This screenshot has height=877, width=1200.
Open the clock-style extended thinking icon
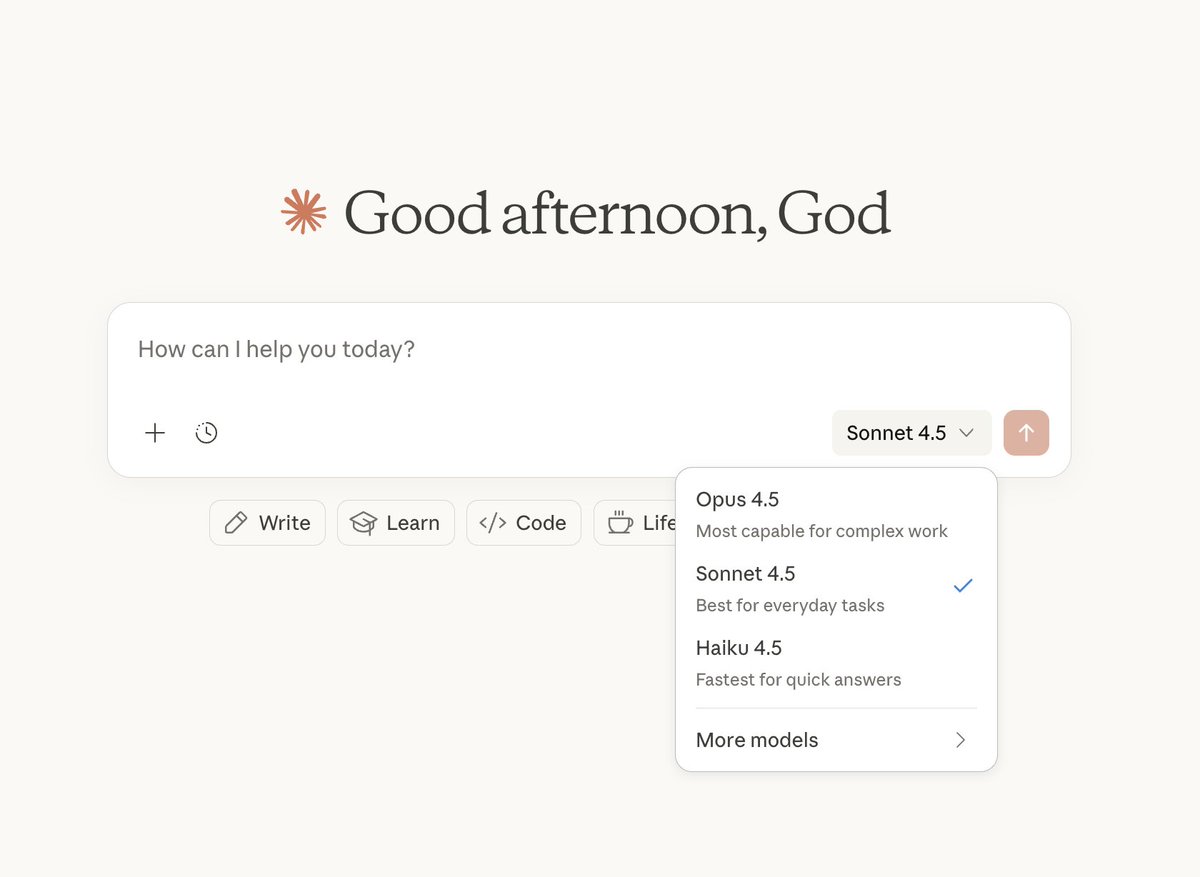coord(206,433)
